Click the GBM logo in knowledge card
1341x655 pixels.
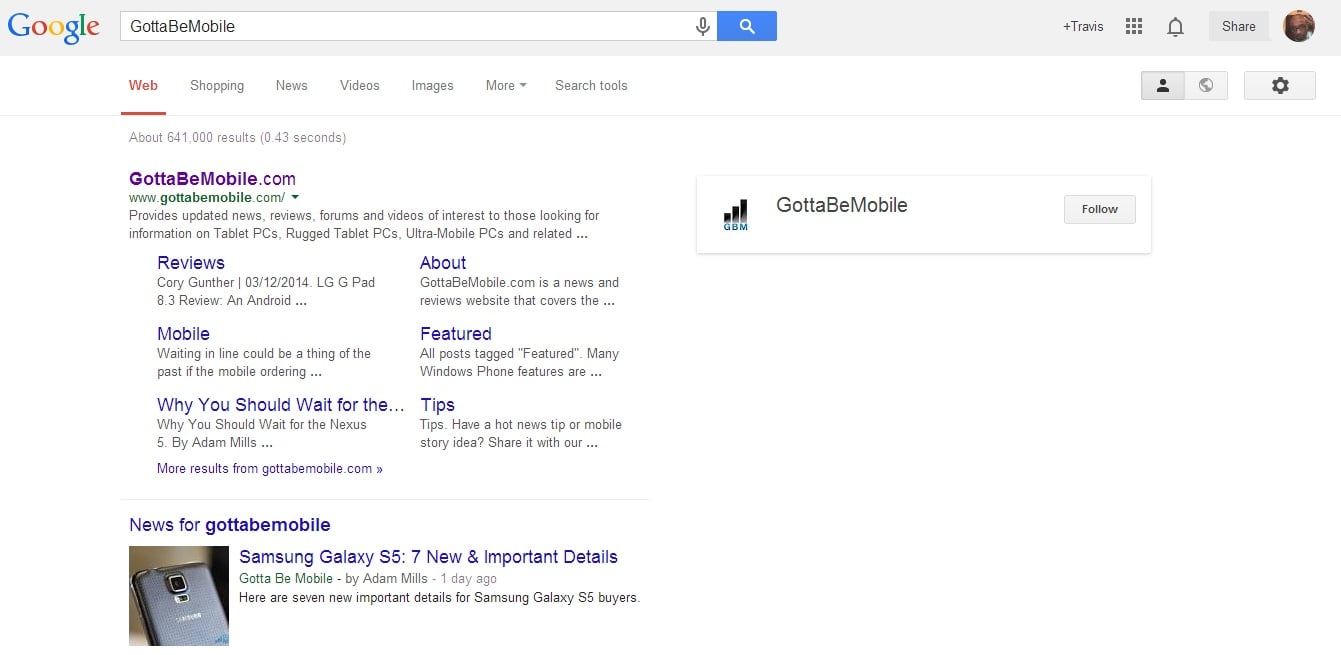[735, 215]
